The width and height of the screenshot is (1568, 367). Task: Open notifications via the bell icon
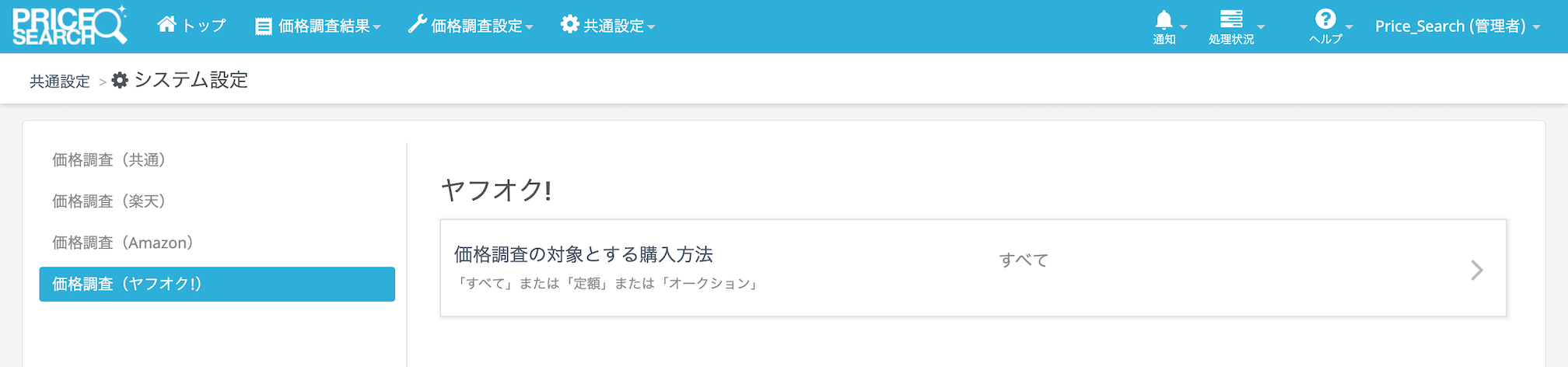point(1164,20)
